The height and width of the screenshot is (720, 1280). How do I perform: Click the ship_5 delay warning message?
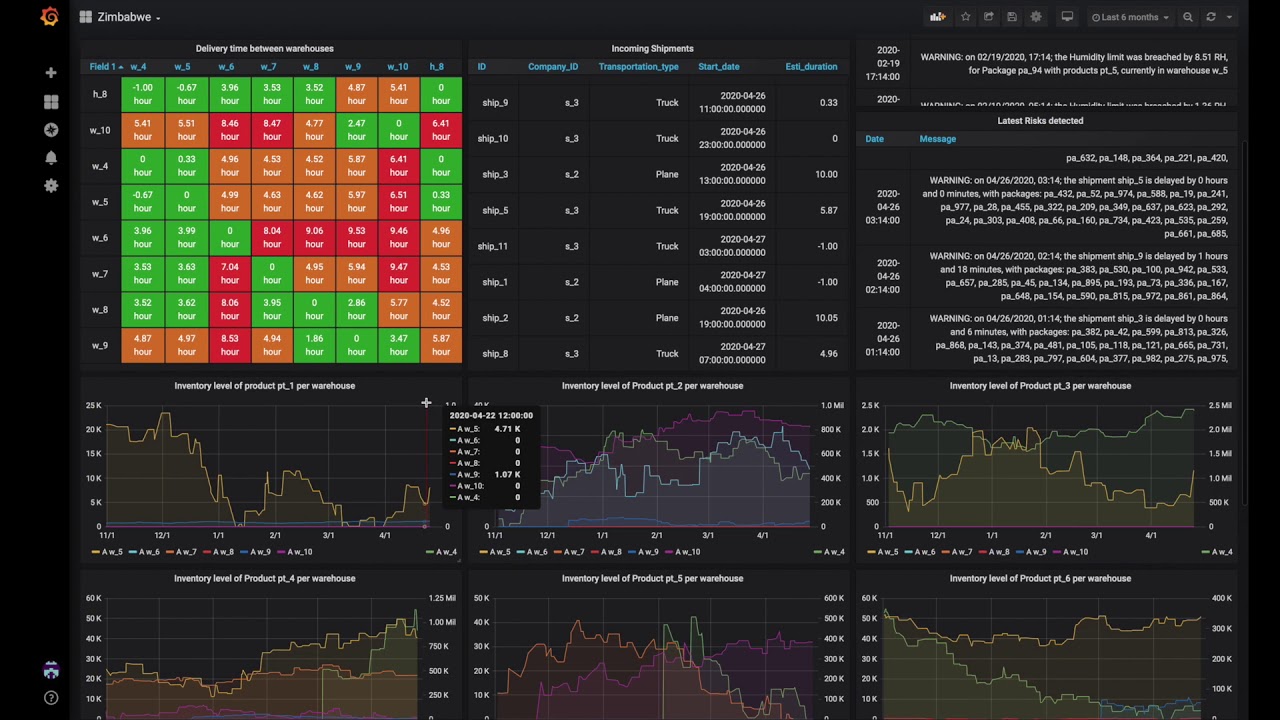(x=1073, y=207)
